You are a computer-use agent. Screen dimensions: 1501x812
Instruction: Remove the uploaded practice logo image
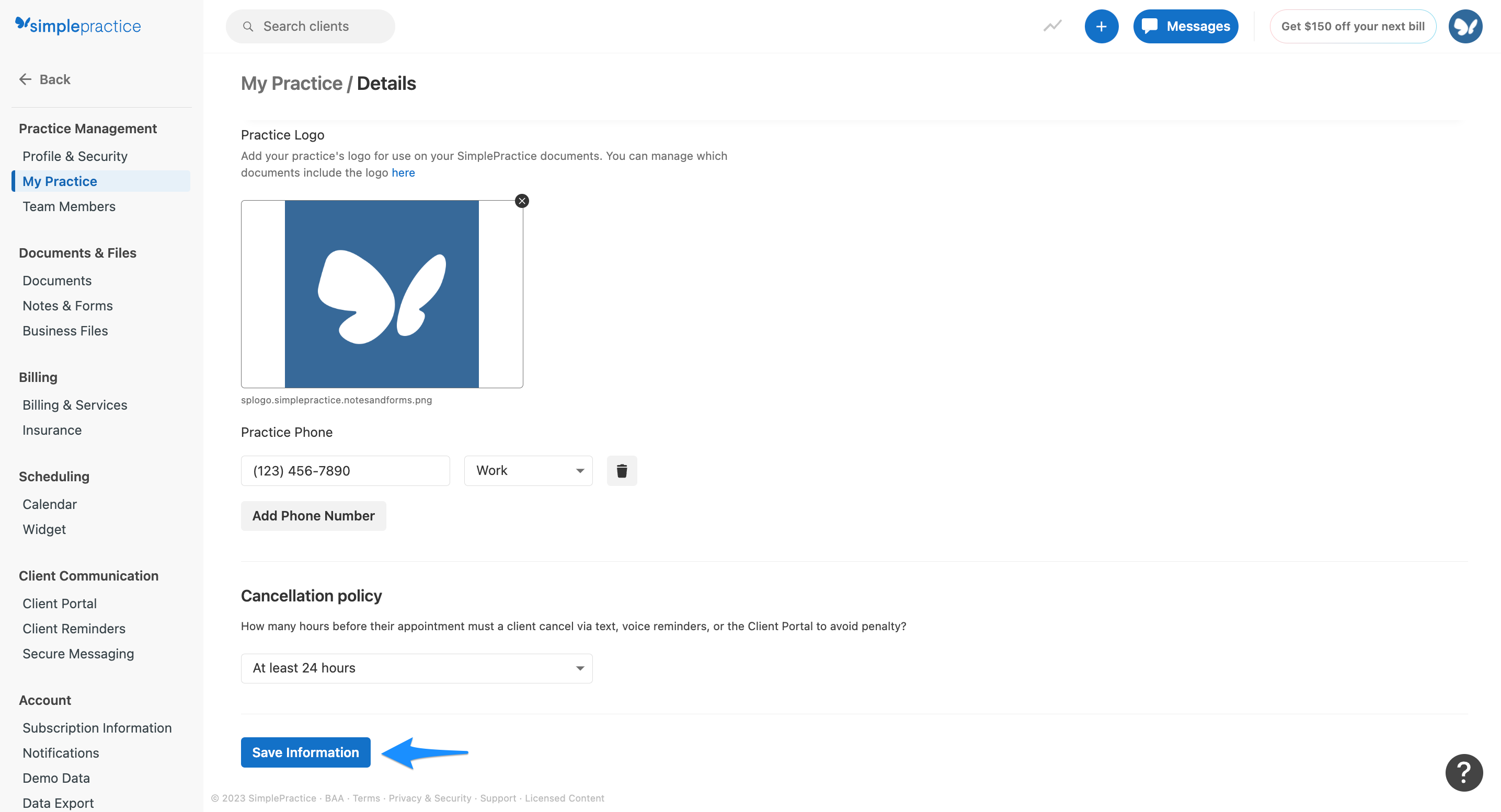pos(521,201)
